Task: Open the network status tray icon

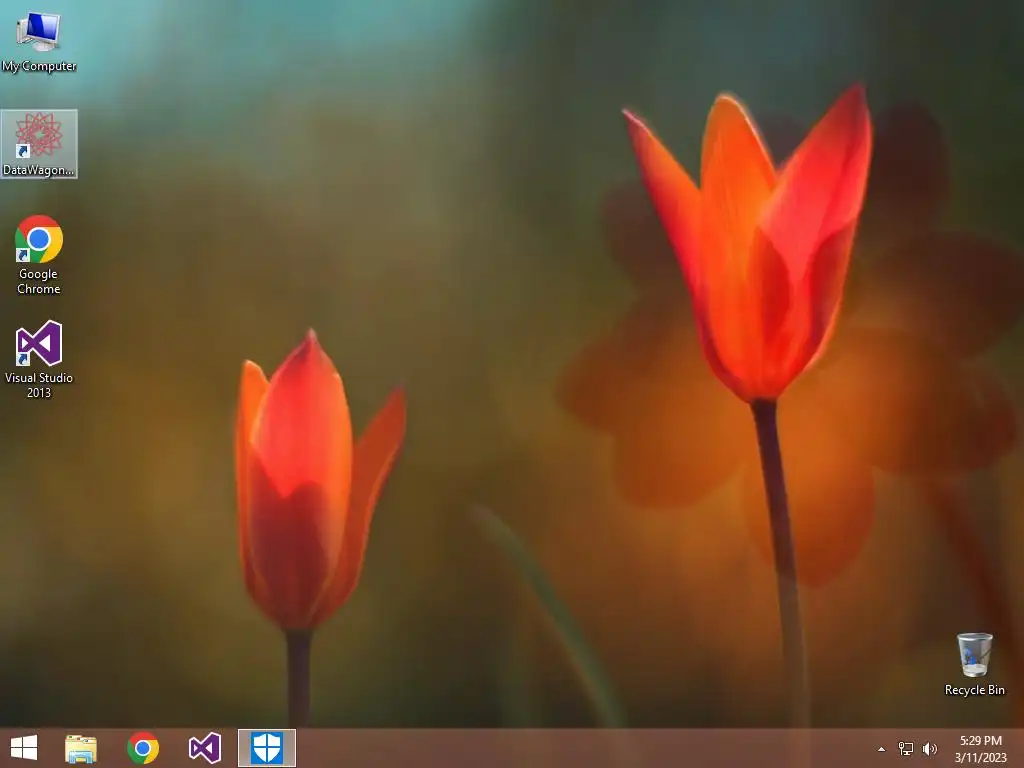Action: point(906,749)
